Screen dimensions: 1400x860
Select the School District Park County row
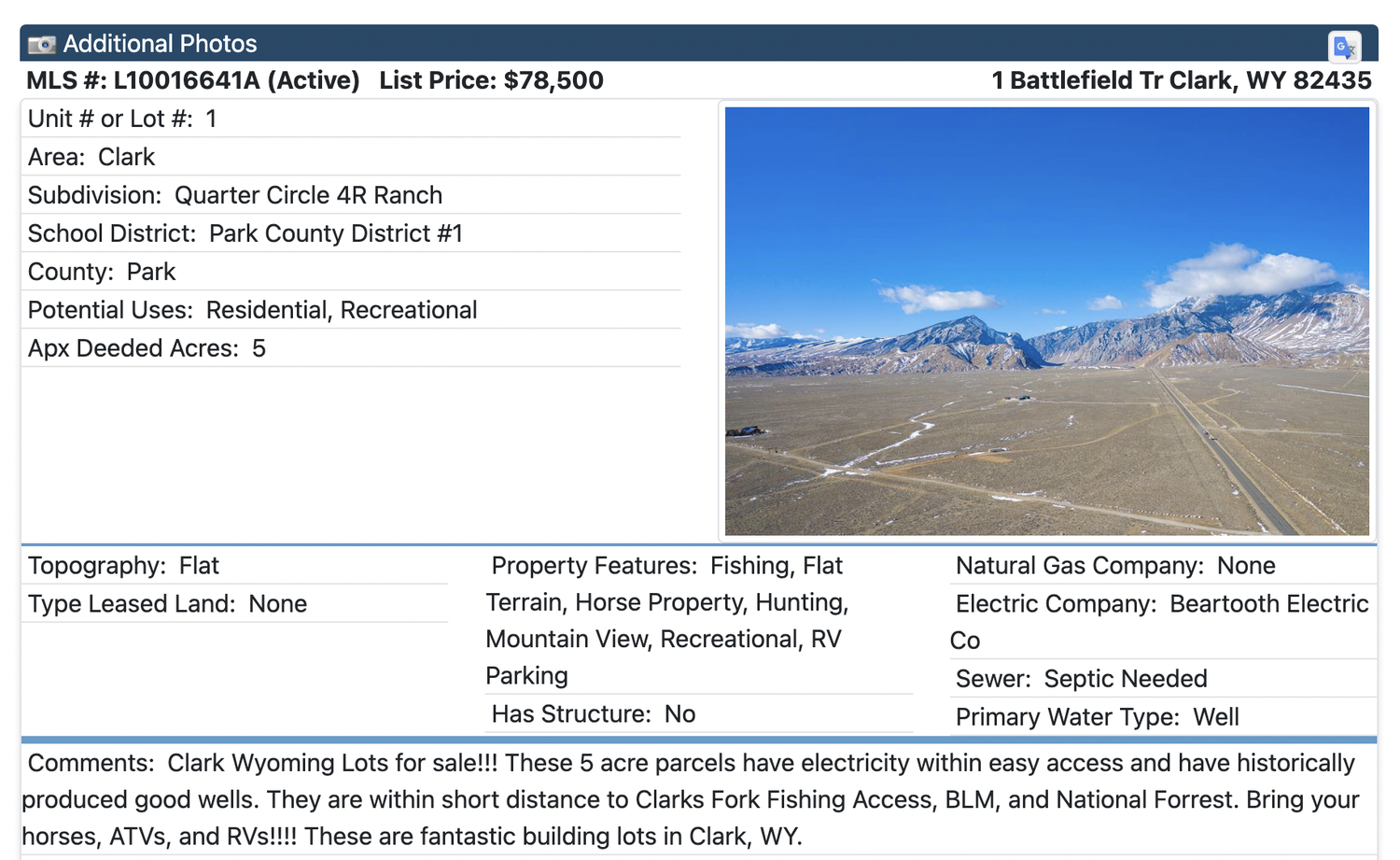[x=351, y=233]
